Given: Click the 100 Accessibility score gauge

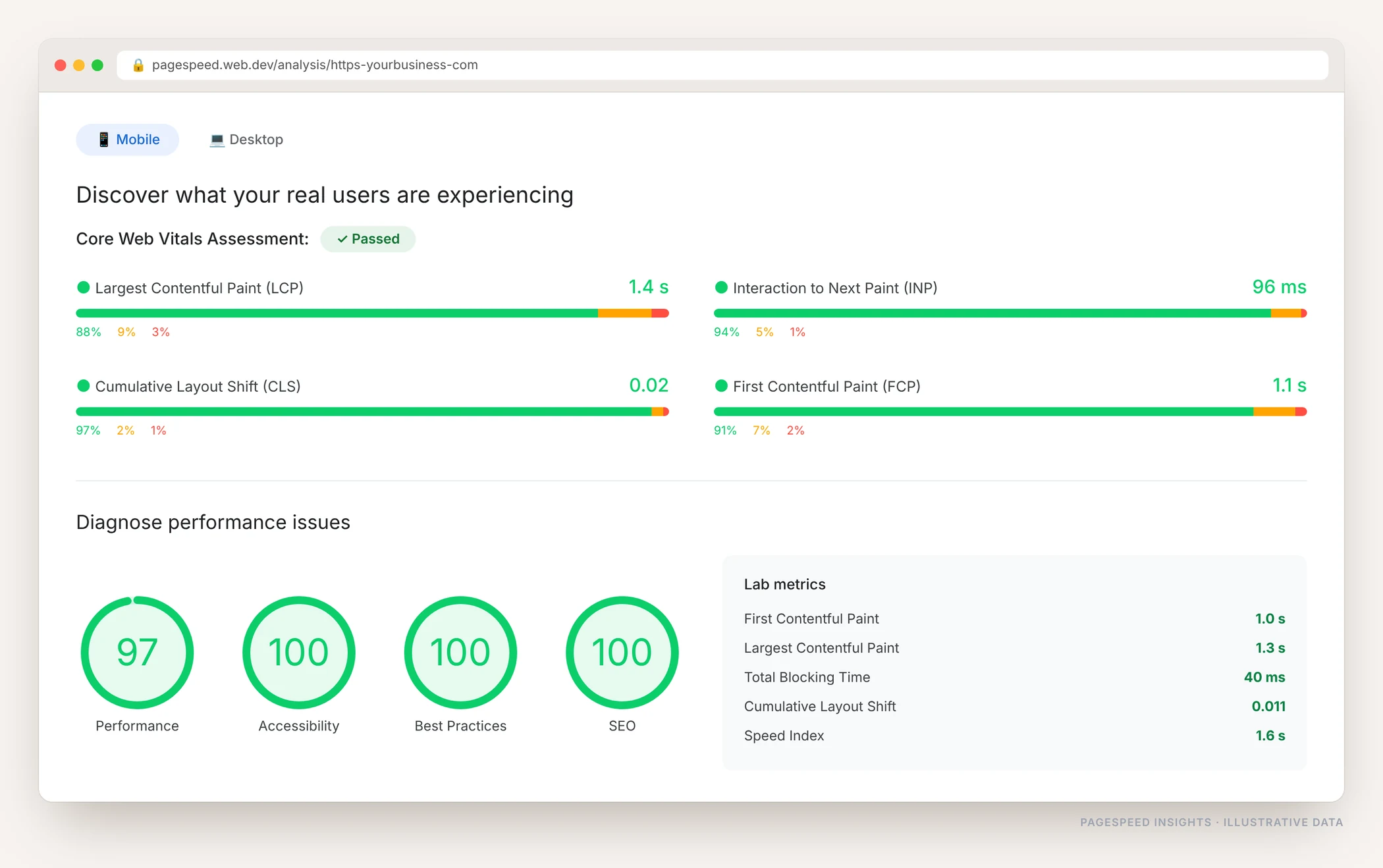Looking at the screenshot, I should (298, 653).
